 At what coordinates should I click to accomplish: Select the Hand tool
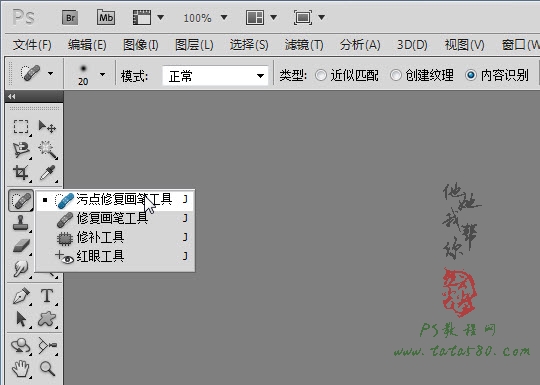[21, 369]
